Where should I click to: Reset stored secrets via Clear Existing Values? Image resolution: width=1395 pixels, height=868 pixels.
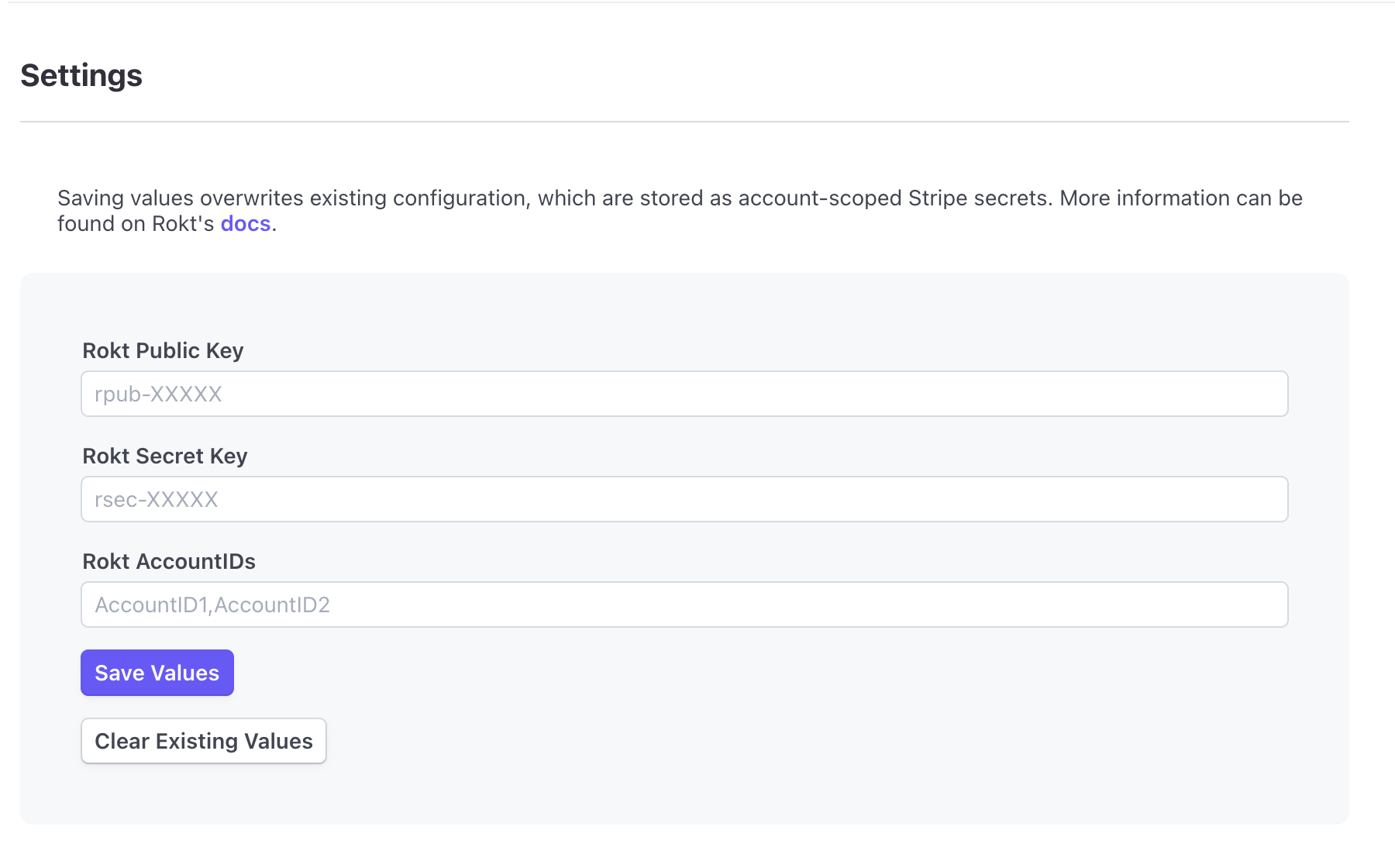pos(204,741)
